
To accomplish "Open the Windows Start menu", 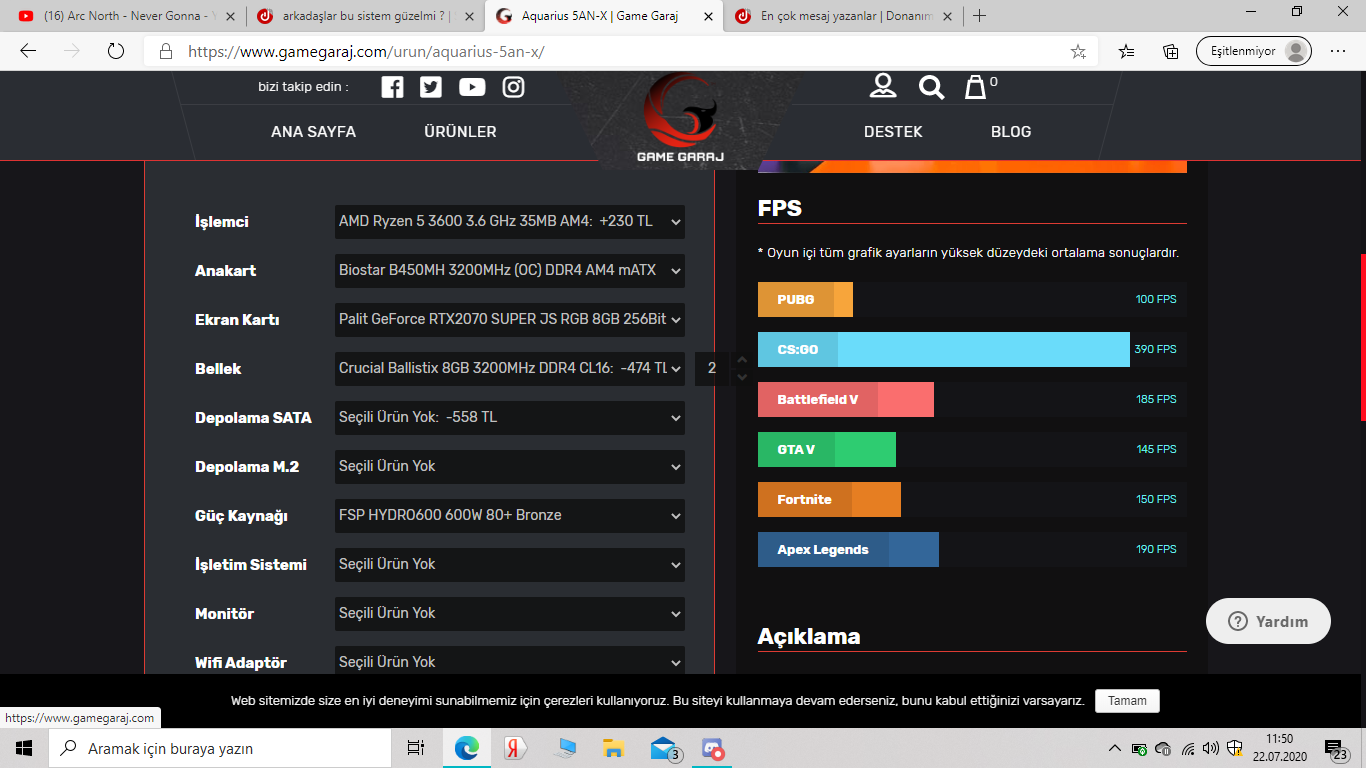I will point(23,748).
